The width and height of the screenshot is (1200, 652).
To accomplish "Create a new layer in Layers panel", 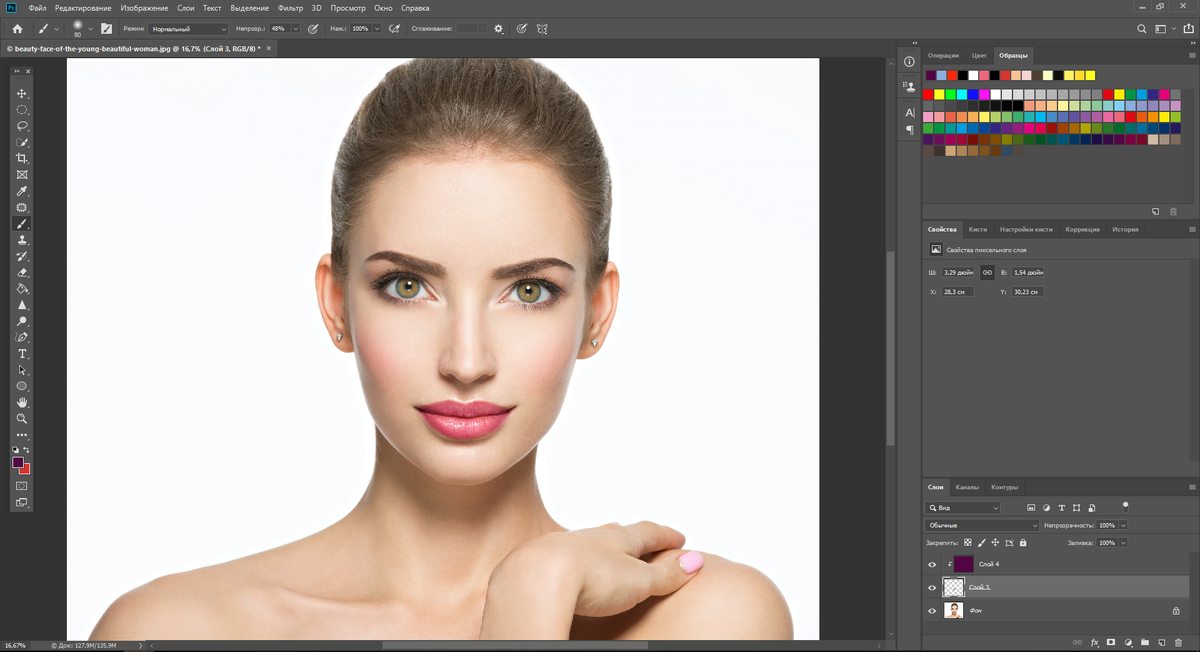I will pyautogui.click(x=1162, y=642).
